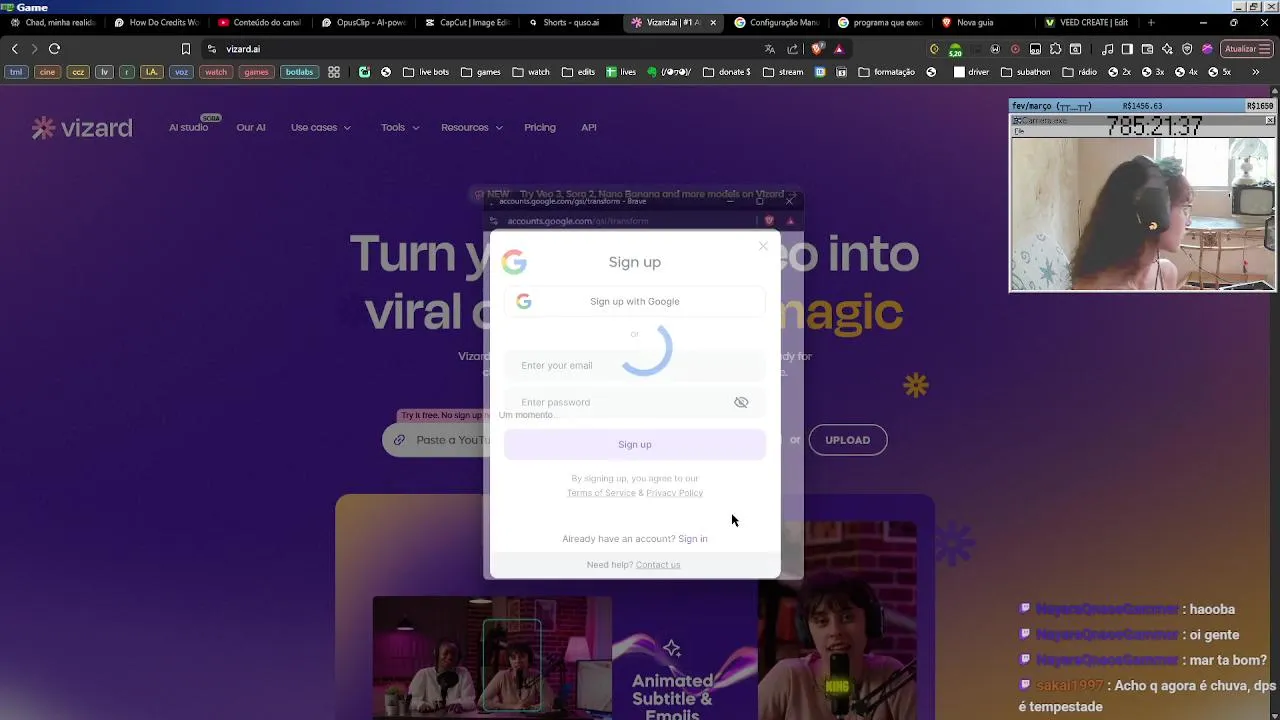Open API nav link
The height and width of the screenshot is (720, 1280).
click(x=589, y=127)
